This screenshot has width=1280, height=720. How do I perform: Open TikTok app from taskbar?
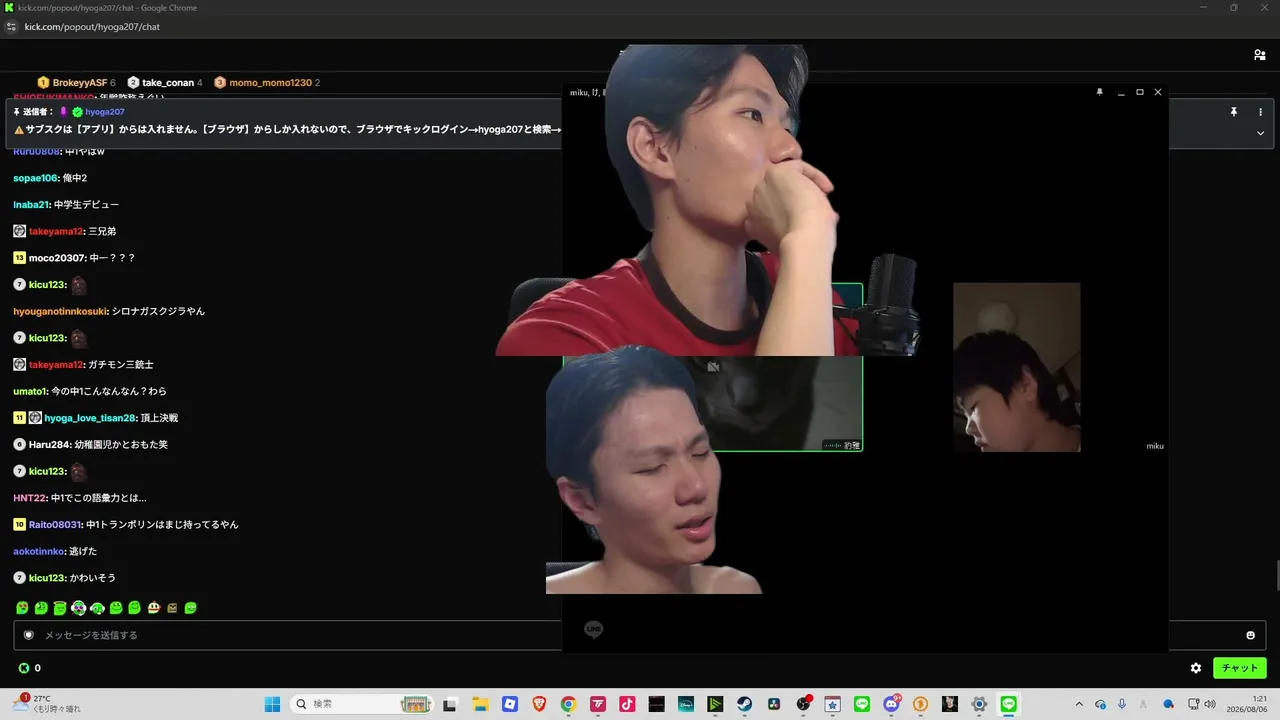tap(627, 704)
